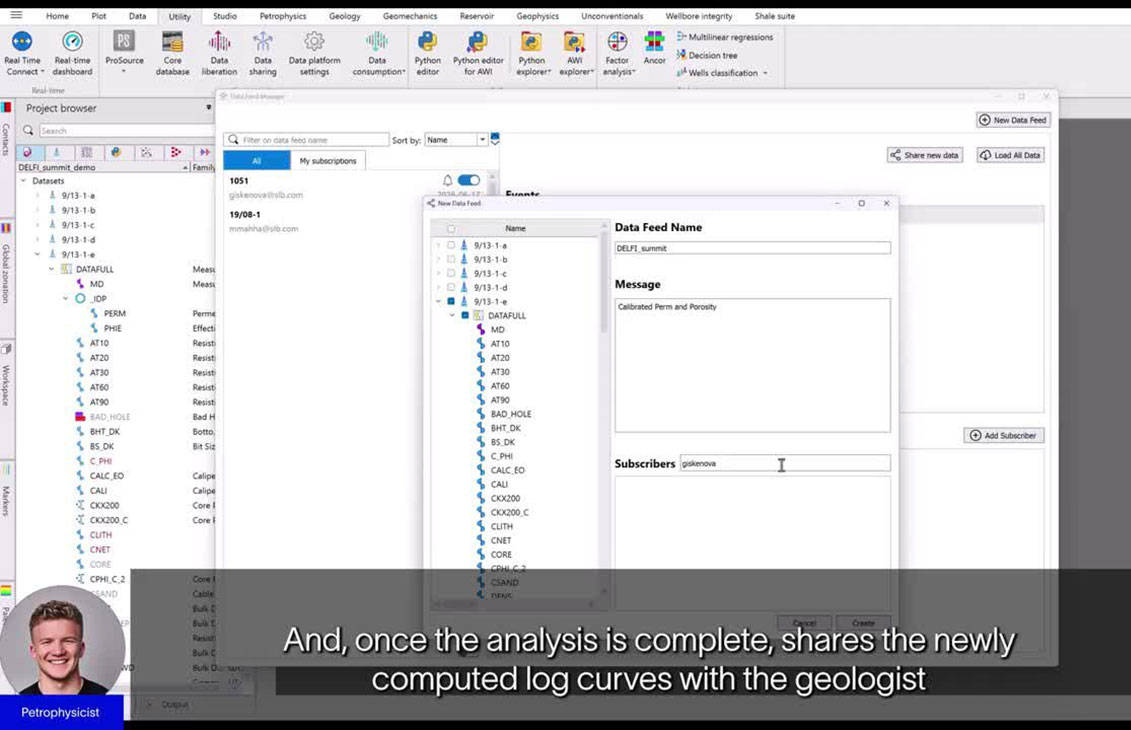1131x730 pixels.
Task: Uncheck well 9/13-1-e in New Data Feed
Action: [451, 302]
